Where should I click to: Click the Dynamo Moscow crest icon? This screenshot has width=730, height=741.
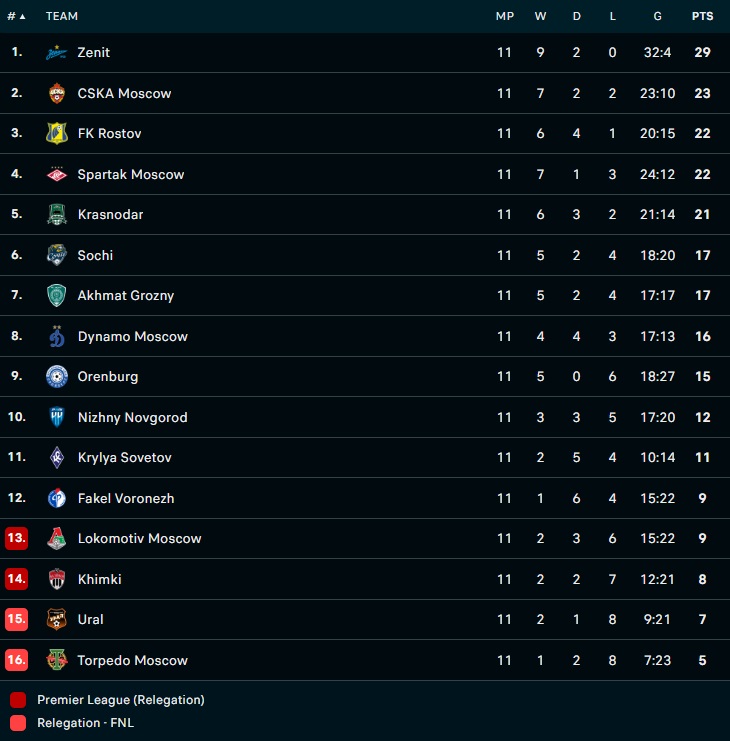(57, 337)
